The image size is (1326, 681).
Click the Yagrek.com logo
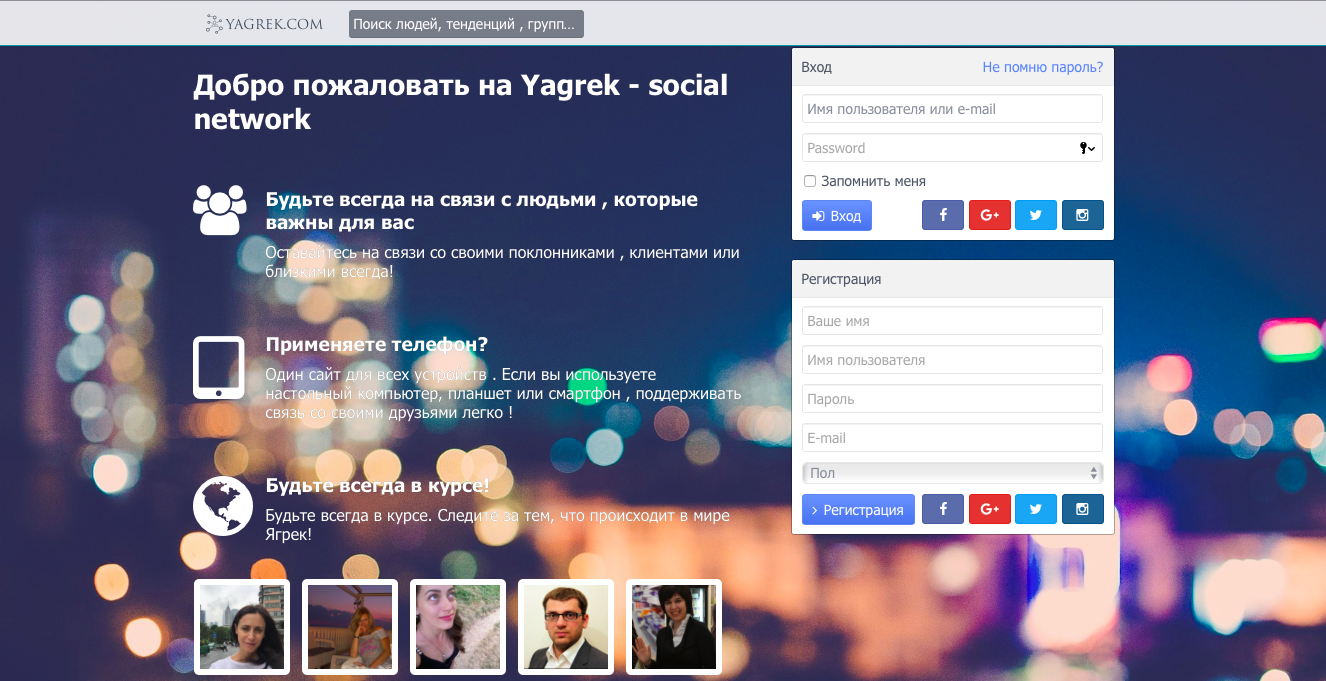point(264,23)
